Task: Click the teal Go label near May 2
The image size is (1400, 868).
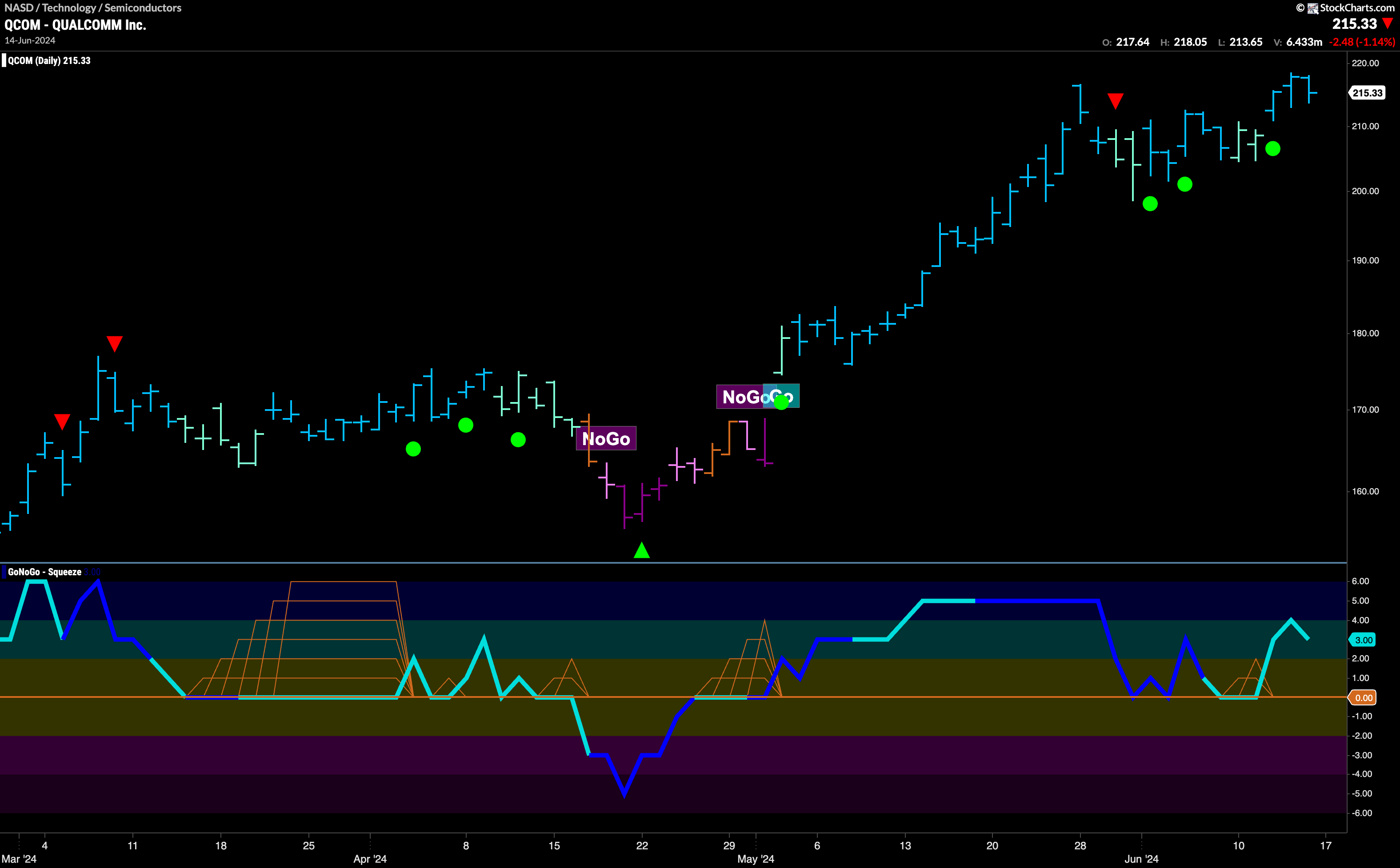Action: click(781, 396)
